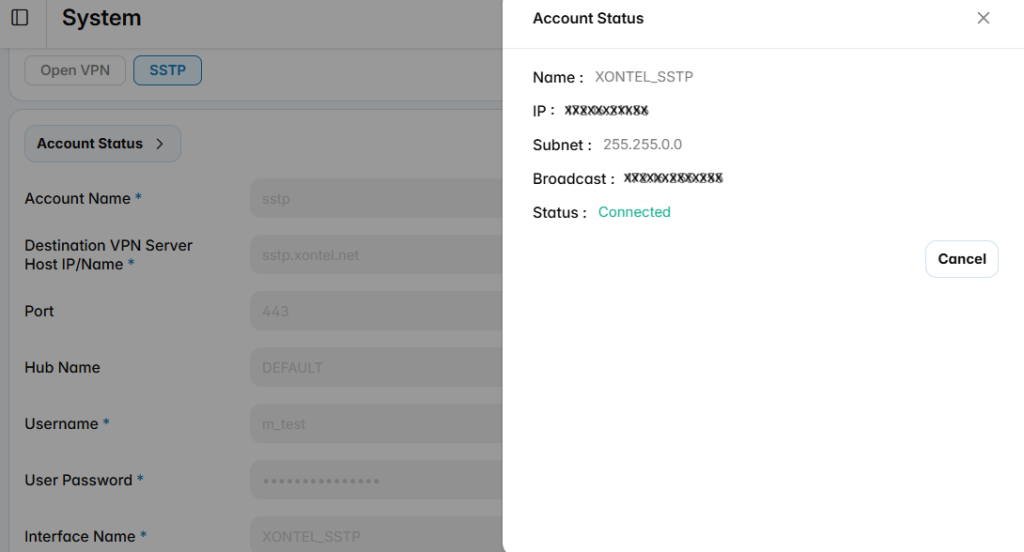Open the Account Status button
The image size is (1024, 552).
103,144
